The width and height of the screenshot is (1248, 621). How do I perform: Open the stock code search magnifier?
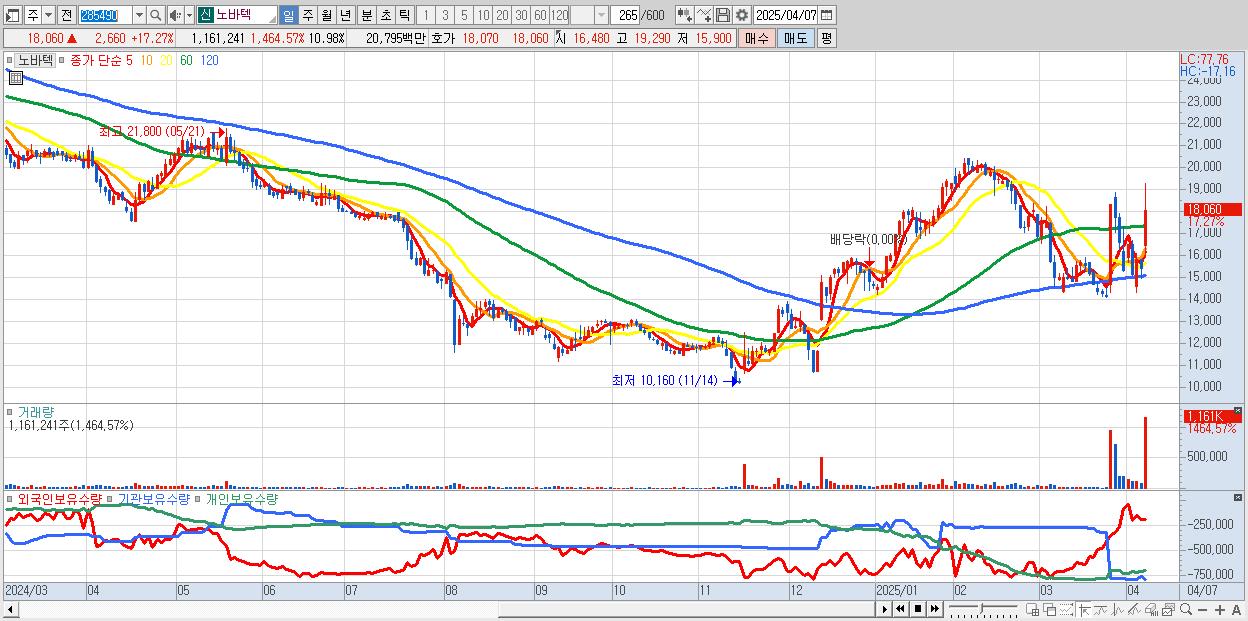click(155, 16)
